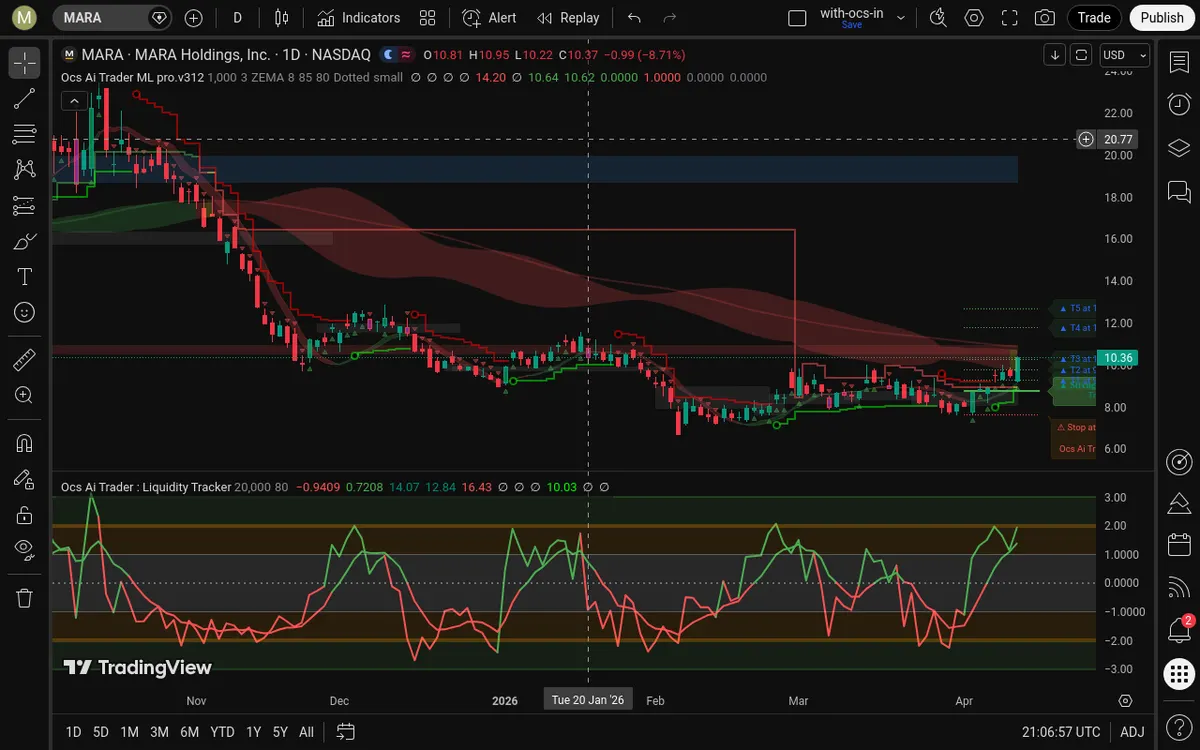Undo the last chart action

click(x=634, y=17)
